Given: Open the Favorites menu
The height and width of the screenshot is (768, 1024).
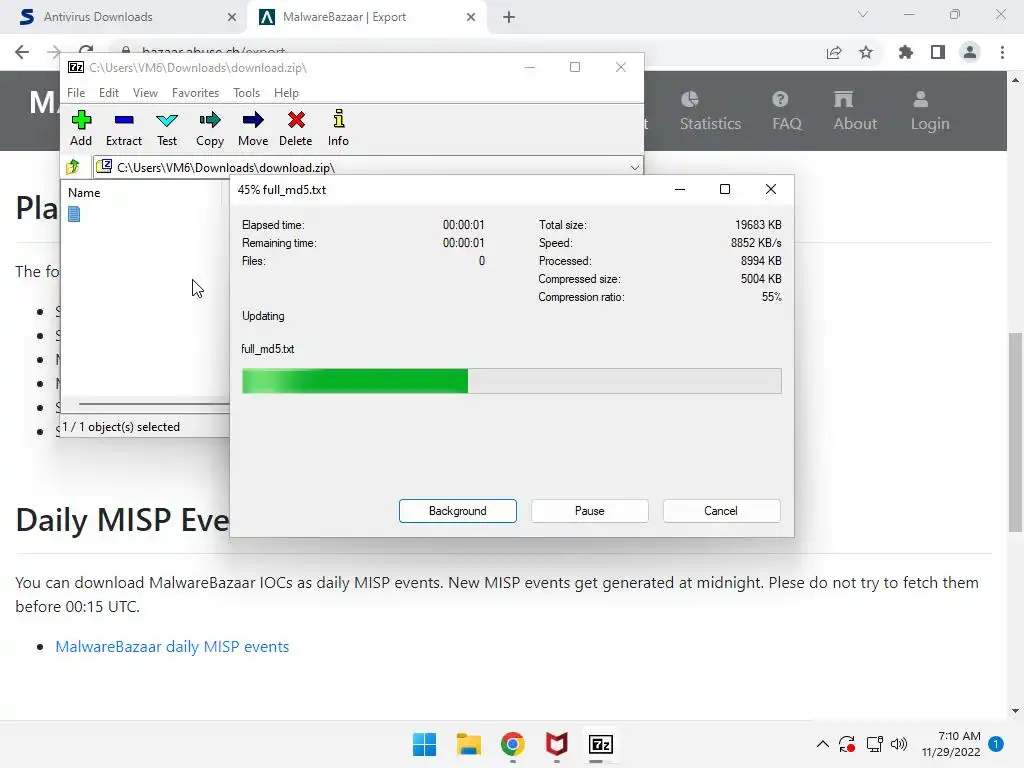Looking at the screenshot, I should (195, 93).
